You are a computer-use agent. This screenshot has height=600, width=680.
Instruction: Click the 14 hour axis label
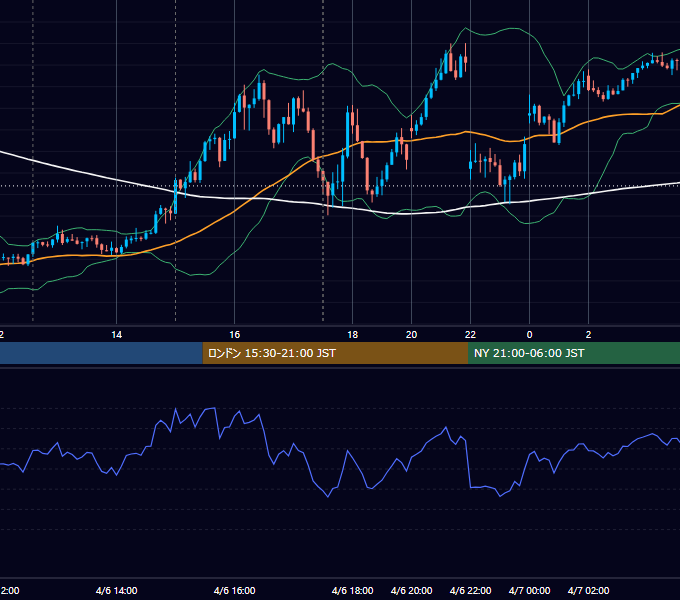117,335
